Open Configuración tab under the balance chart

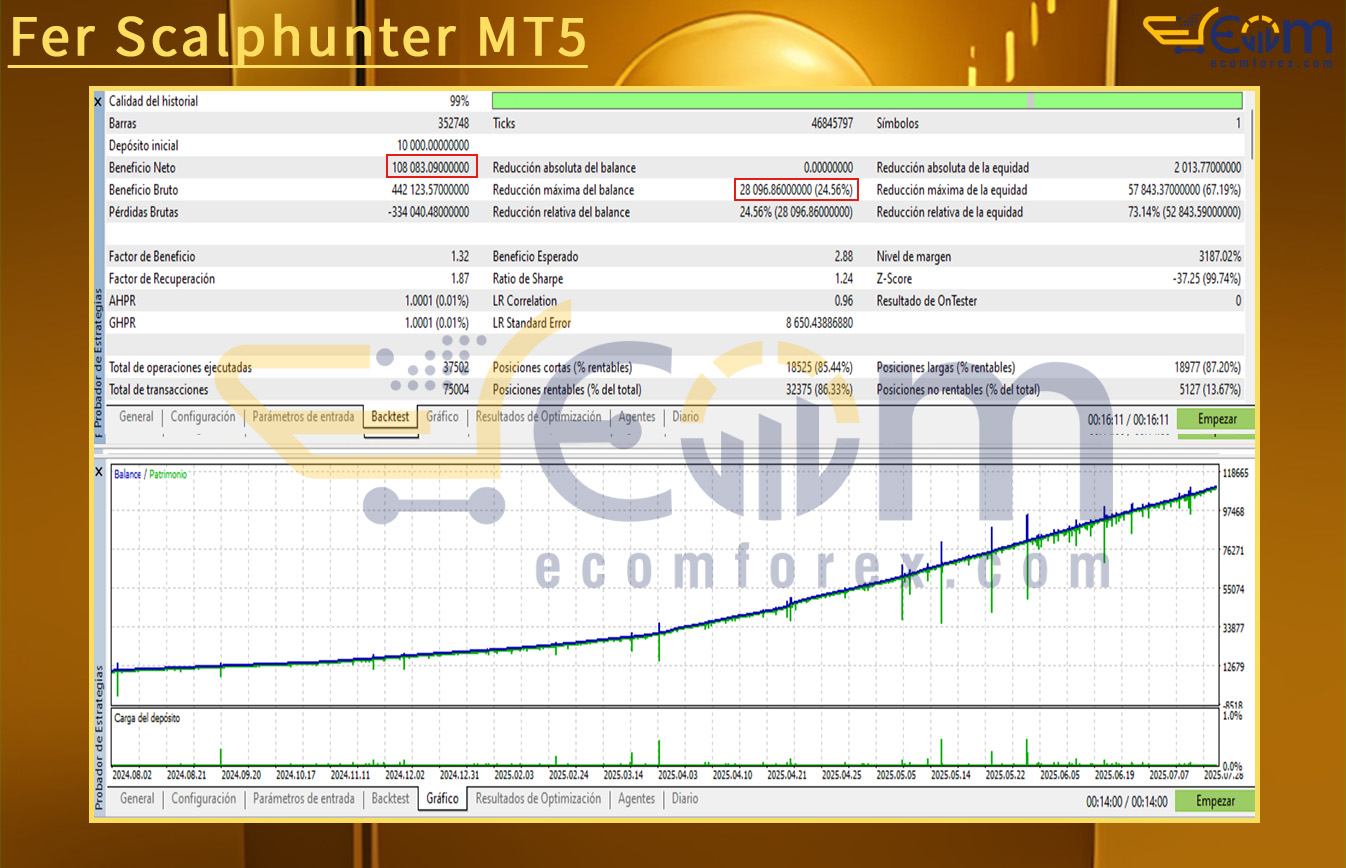(204, 799)
